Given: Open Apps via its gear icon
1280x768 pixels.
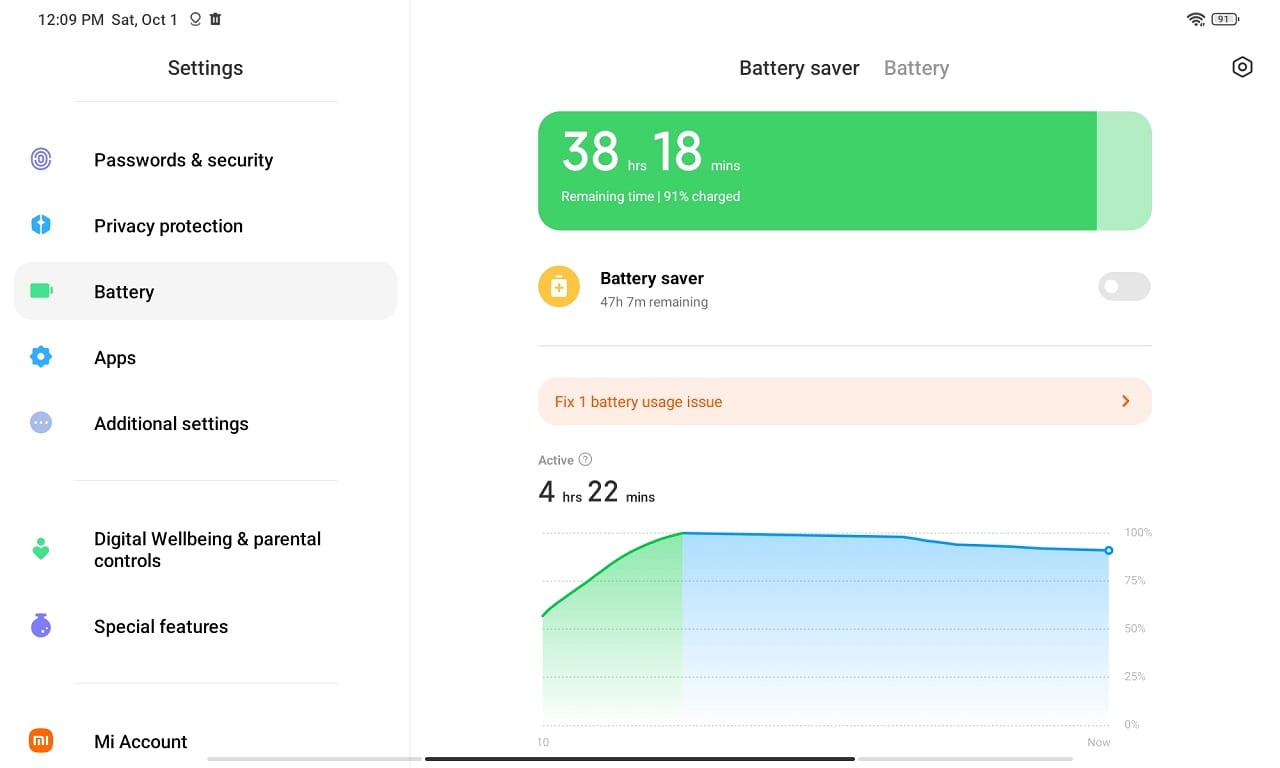Looking at the screenshot, I should pos(40,356).
